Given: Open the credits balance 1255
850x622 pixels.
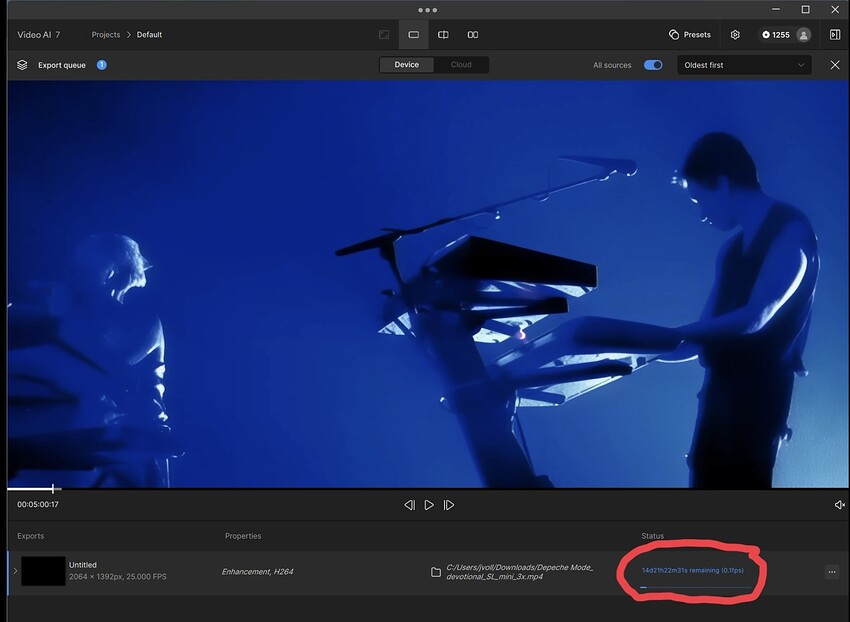Looking at the screenshot, I should coord(776,35).
